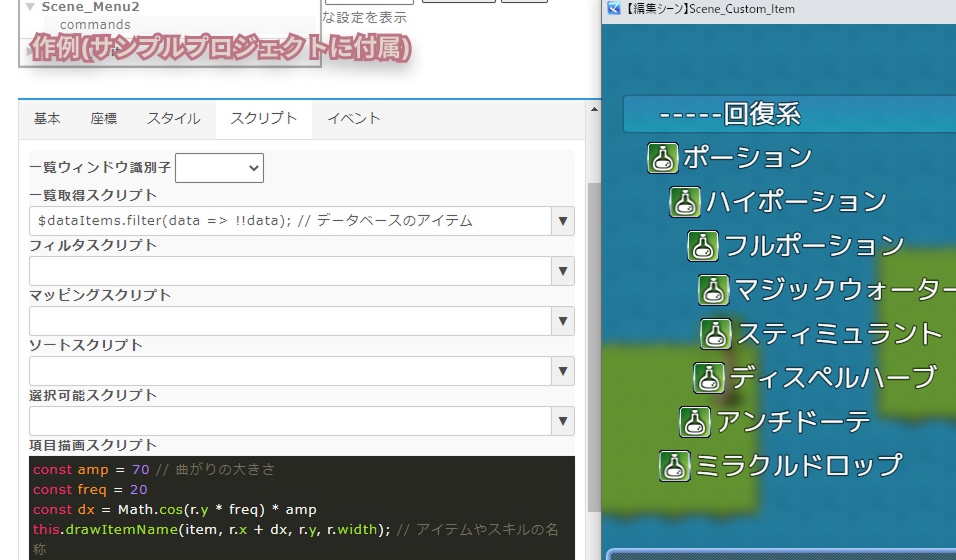Click the script panel vertical scrollbar thumb
The image size is (956, 560).
[x=594, y=348]
